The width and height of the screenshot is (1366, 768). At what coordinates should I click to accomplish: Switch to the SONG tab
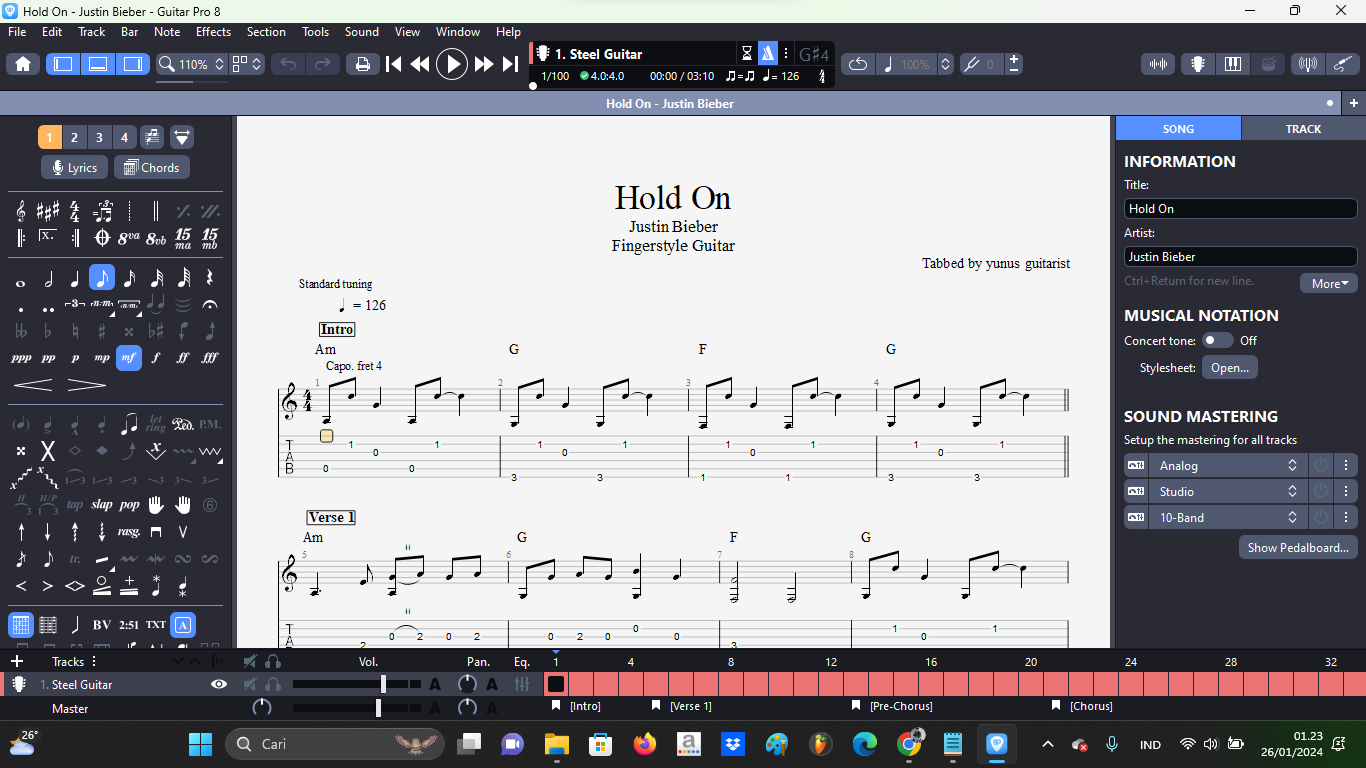pos(1178,128)
